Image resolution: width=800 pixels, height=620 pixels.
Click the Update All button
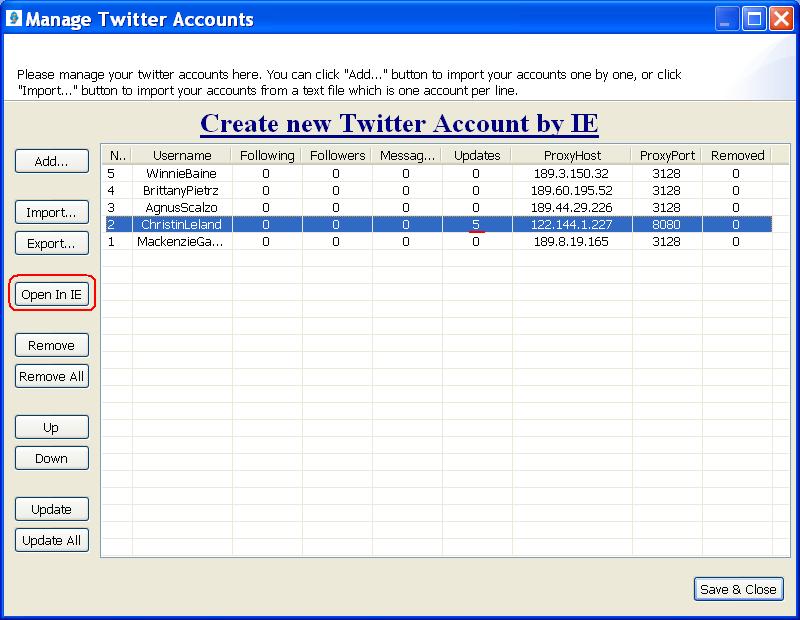click(x=52, y=540)
